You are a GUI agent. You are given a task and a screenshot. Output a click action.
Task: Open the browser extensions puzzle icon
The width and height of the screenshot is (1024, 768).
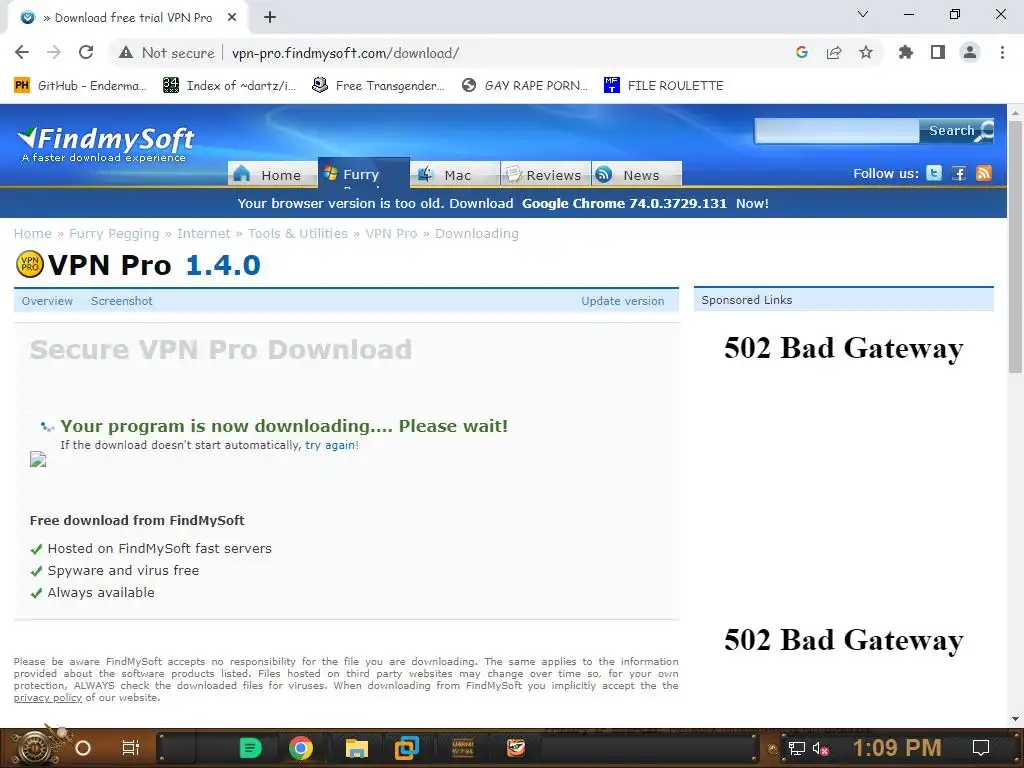905,52
